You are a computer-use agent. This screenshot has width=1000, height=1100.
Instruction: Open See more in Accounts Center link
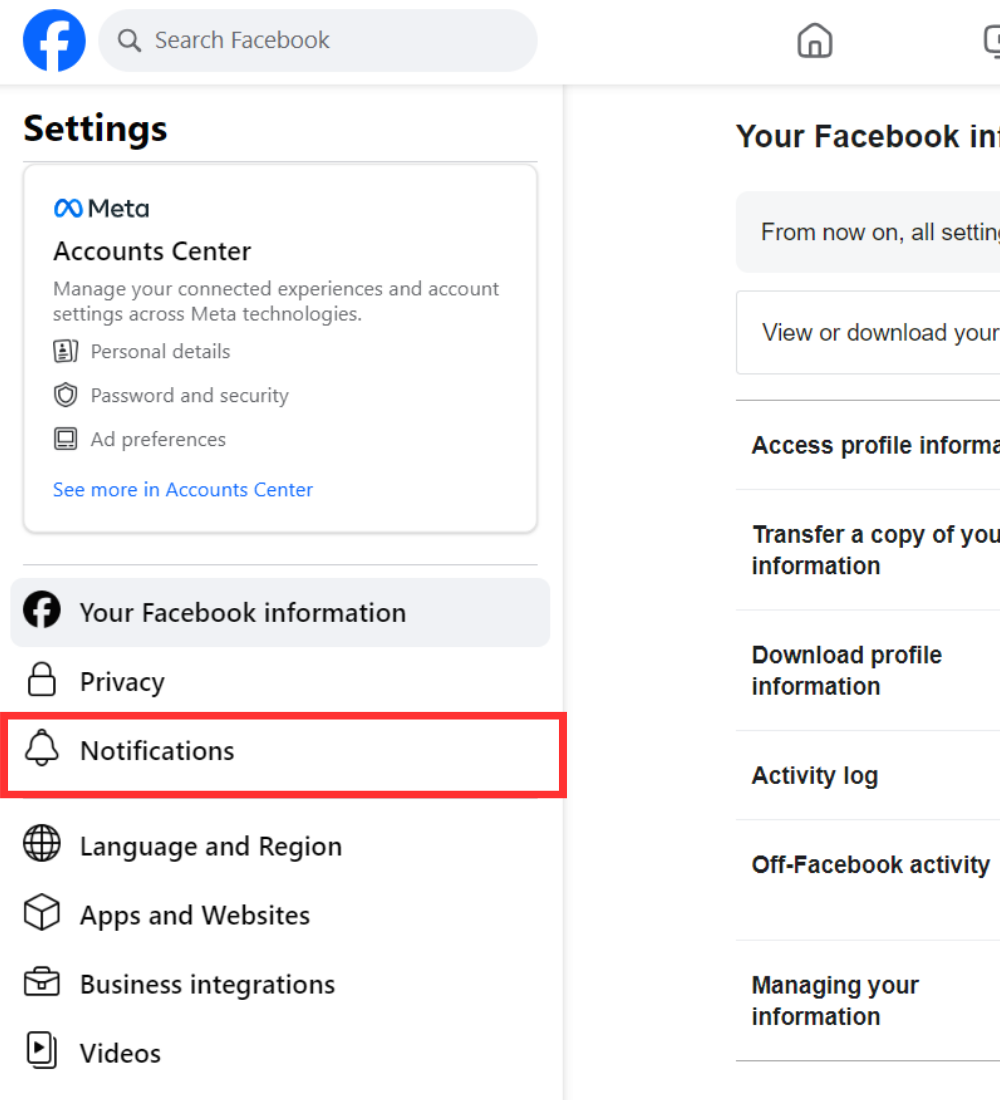coord(183,489)
